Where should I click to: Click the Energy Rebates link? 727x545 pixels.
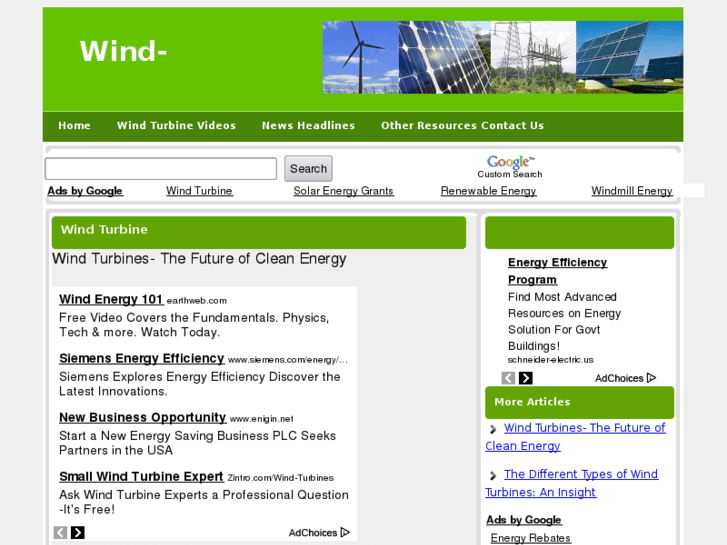[530, 538]
